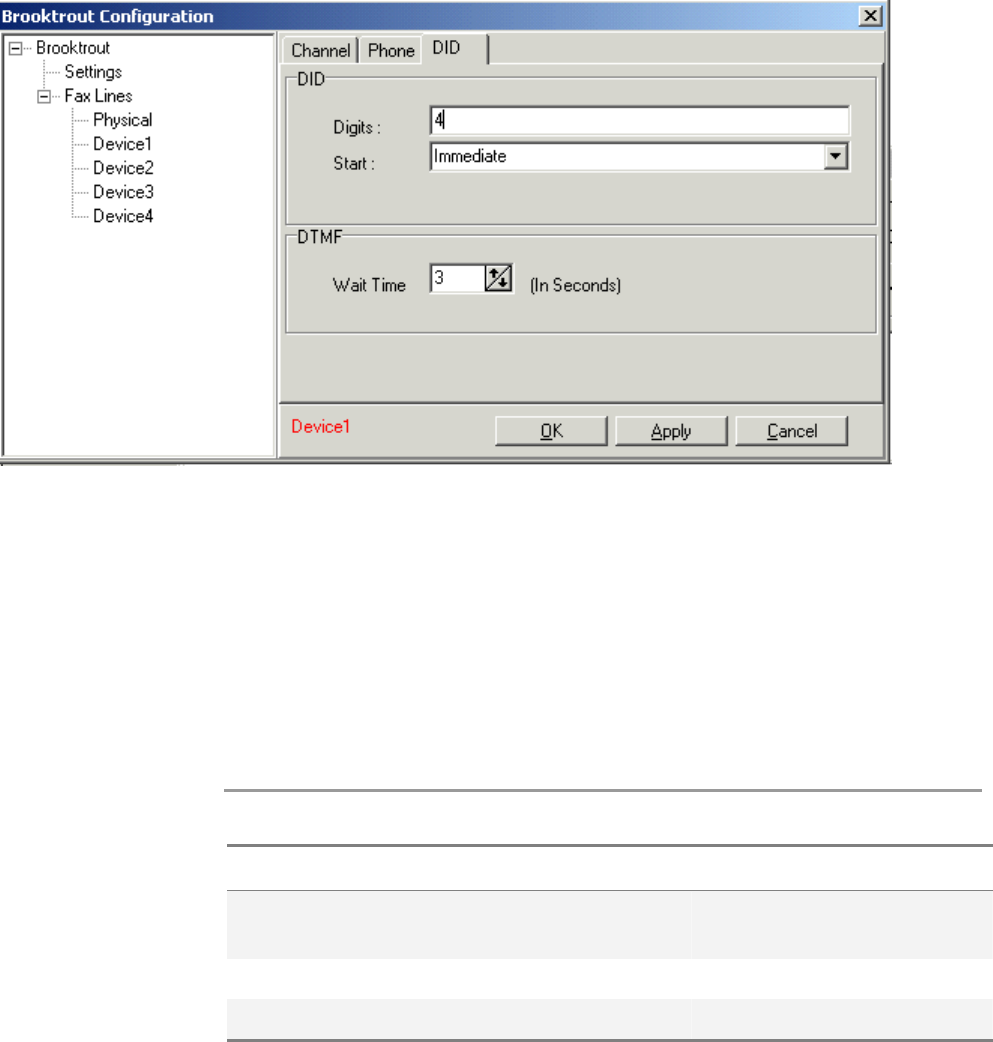Viewport: 993px width, 1042px height.
Task: Select Physical under Fax Lines
Action: 122,120
